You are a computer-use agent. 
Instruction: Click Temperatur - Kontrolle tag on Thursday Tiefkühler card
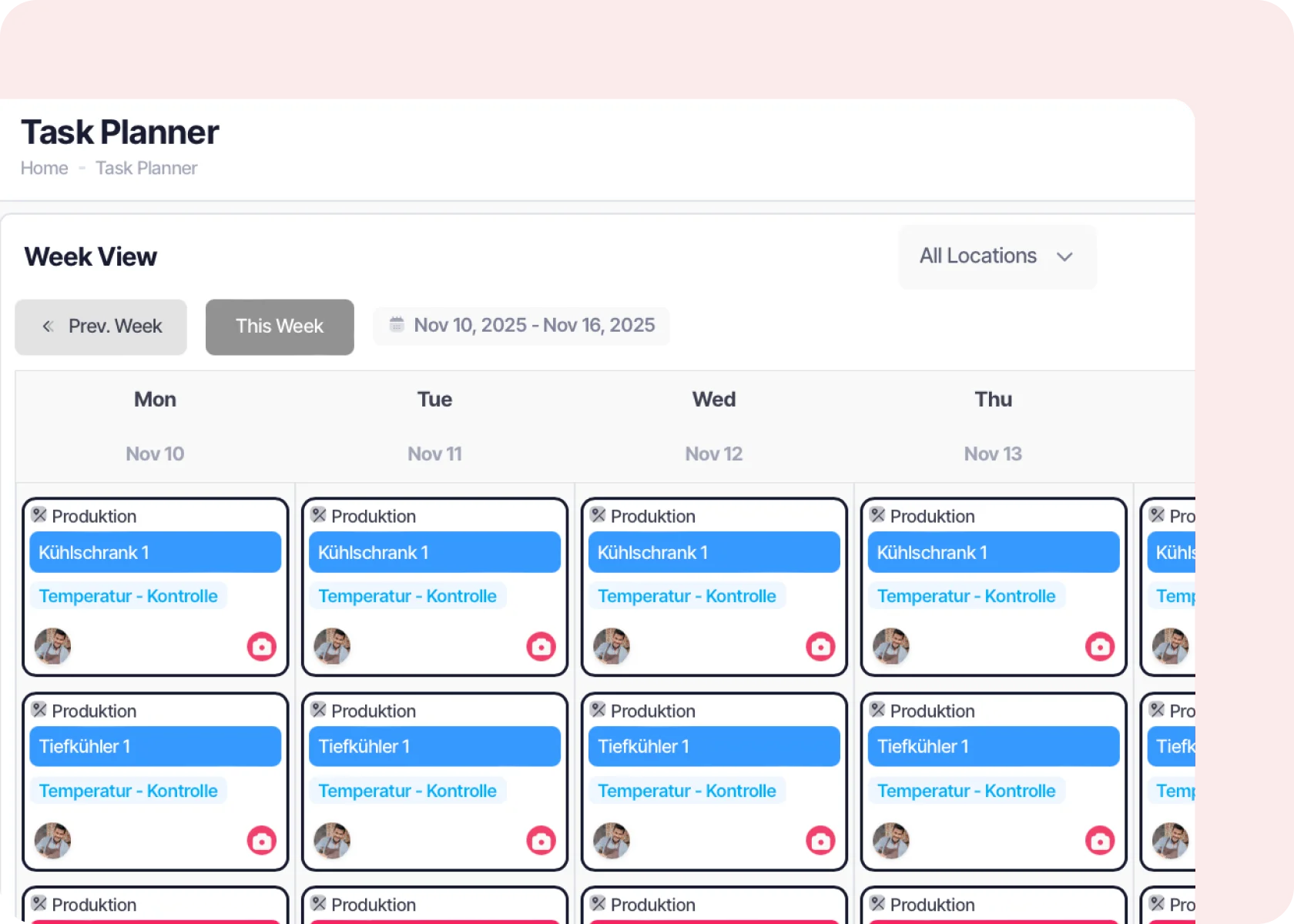pos(967,791)
